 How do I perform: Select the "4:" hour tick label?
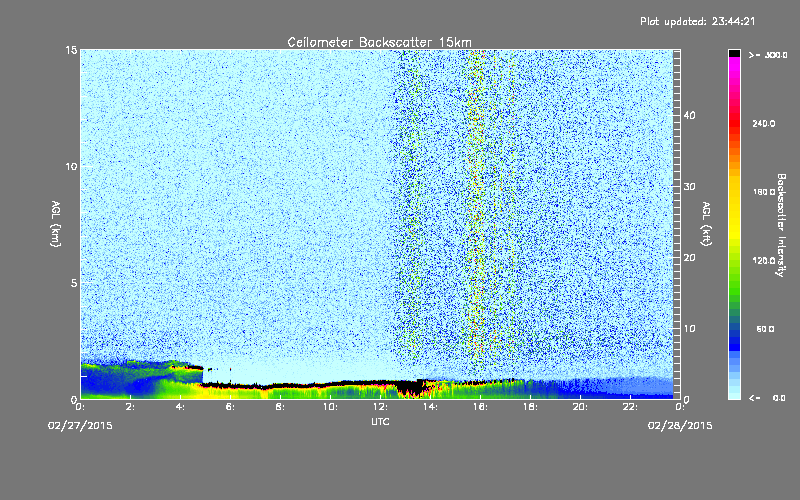[x=180, y=407]
